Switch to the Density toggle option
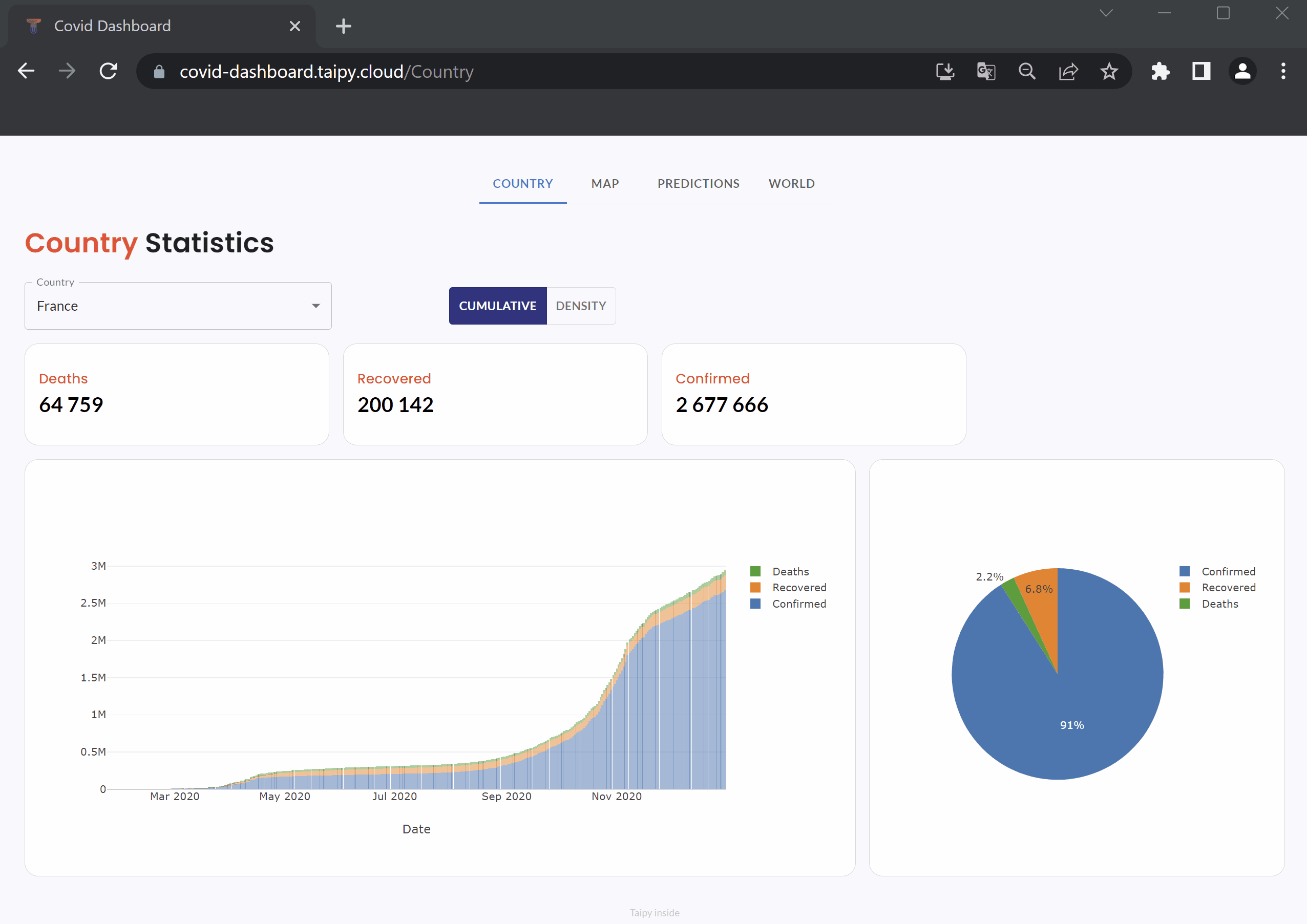 (x=581, y=306)
